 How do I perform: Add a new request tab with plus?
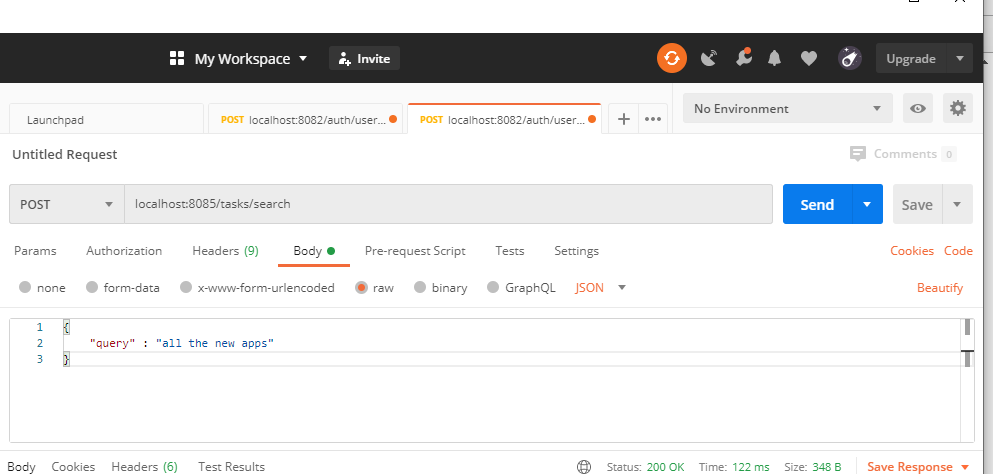pyautogui.click(x=624, y=119)
